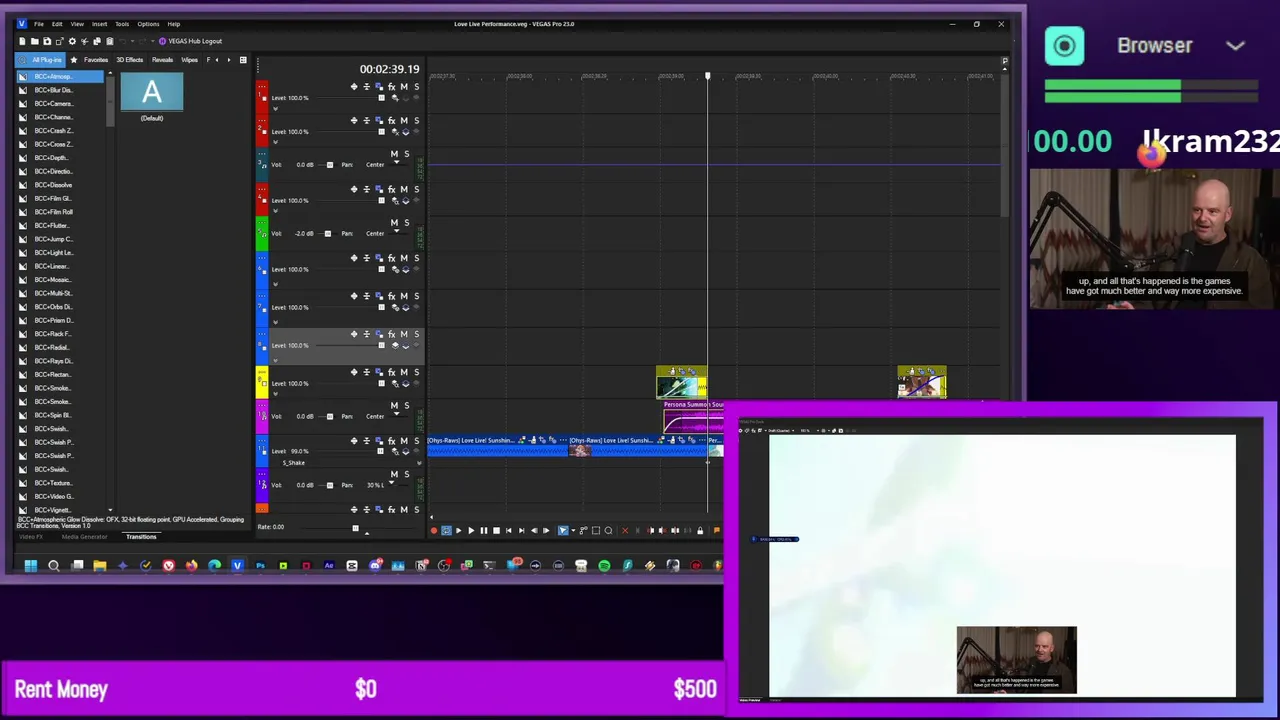Click the Open project folder icon

click(34, 41)
